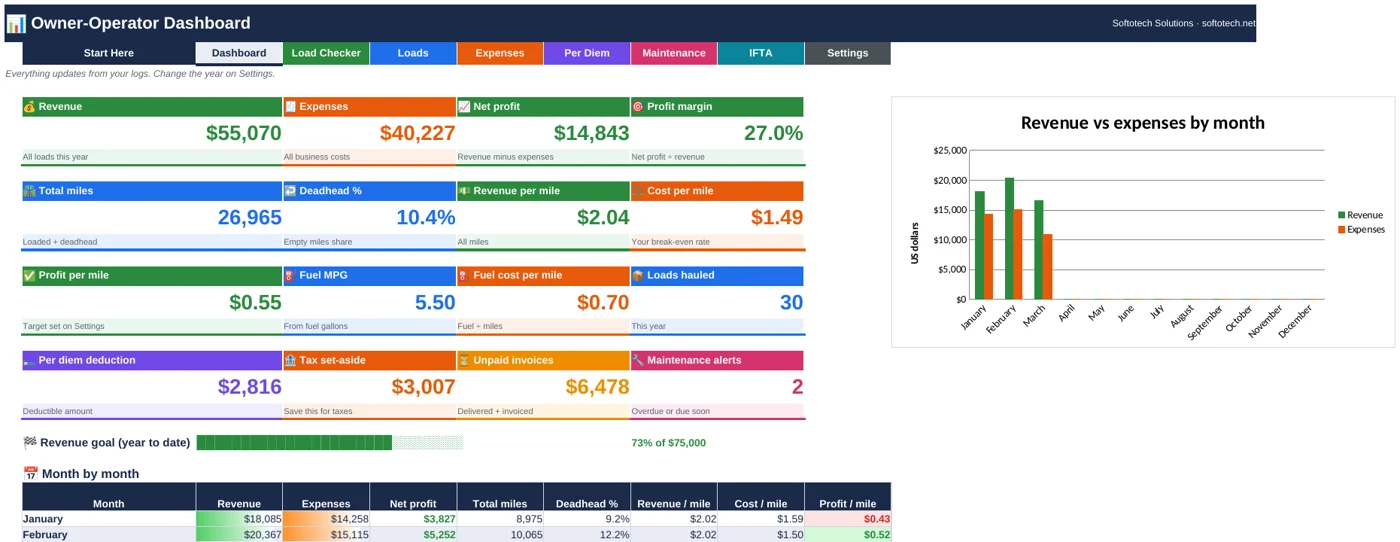Select January revenue cell $18,085

pyautogui.click(x=239, y=519)
